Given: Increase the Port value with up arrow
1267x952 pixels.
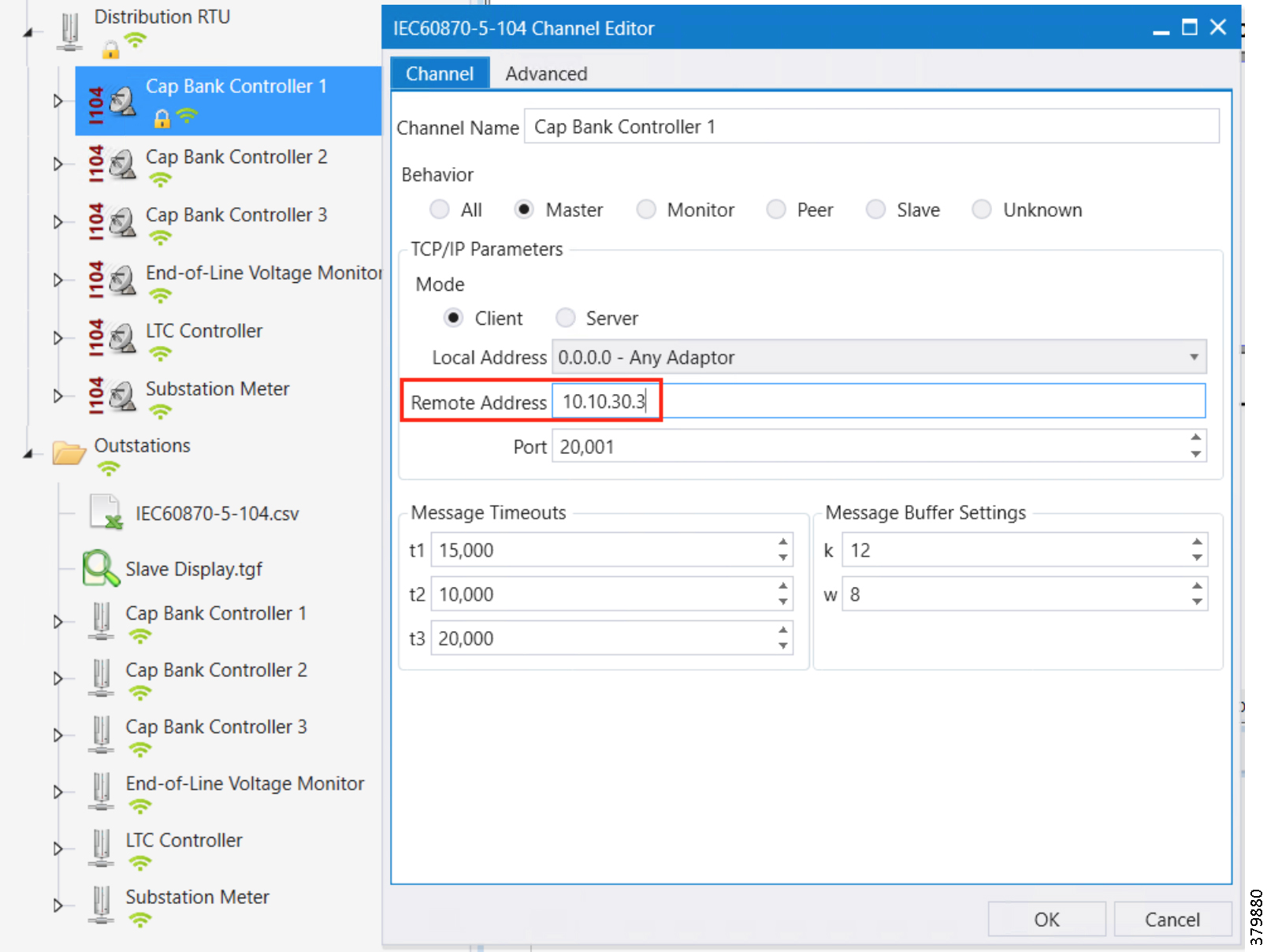Looking at the screenshot, I should pyautogui.click(x=1196, y=437).
